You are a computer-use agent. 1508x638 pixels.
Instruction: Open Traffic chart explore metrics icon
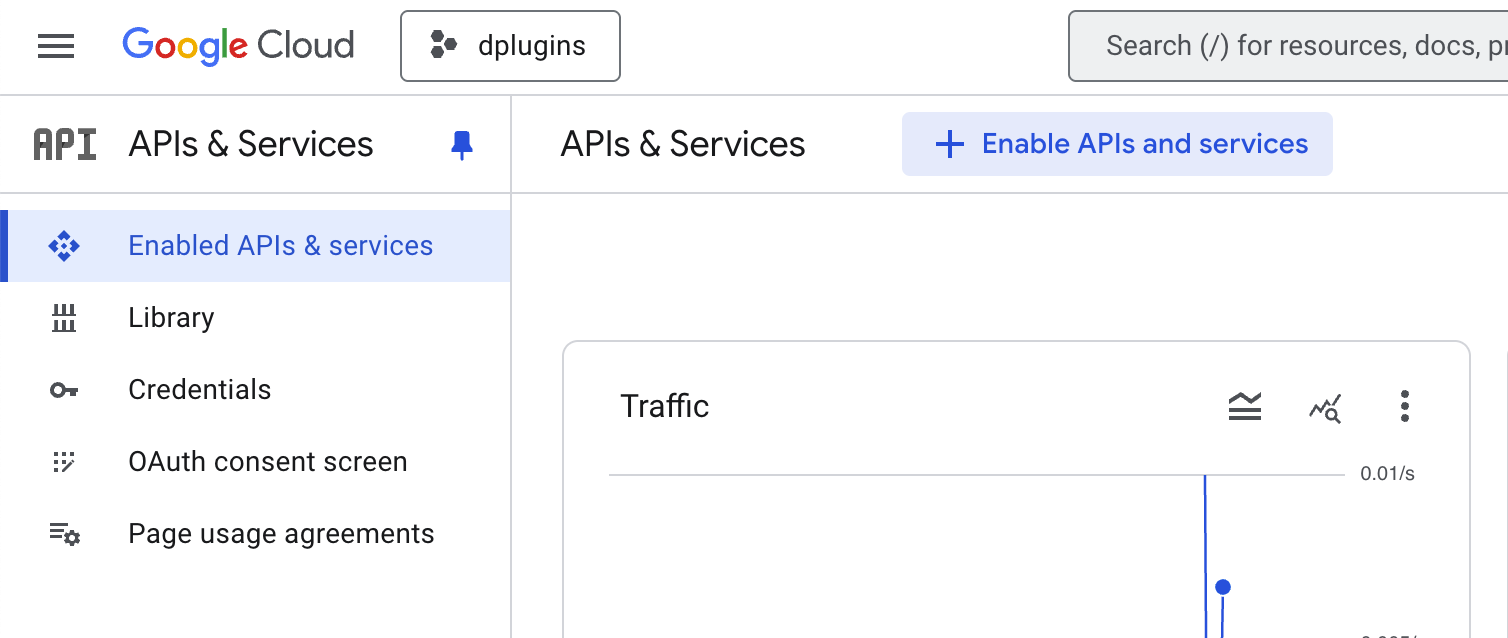(1325, 407)
